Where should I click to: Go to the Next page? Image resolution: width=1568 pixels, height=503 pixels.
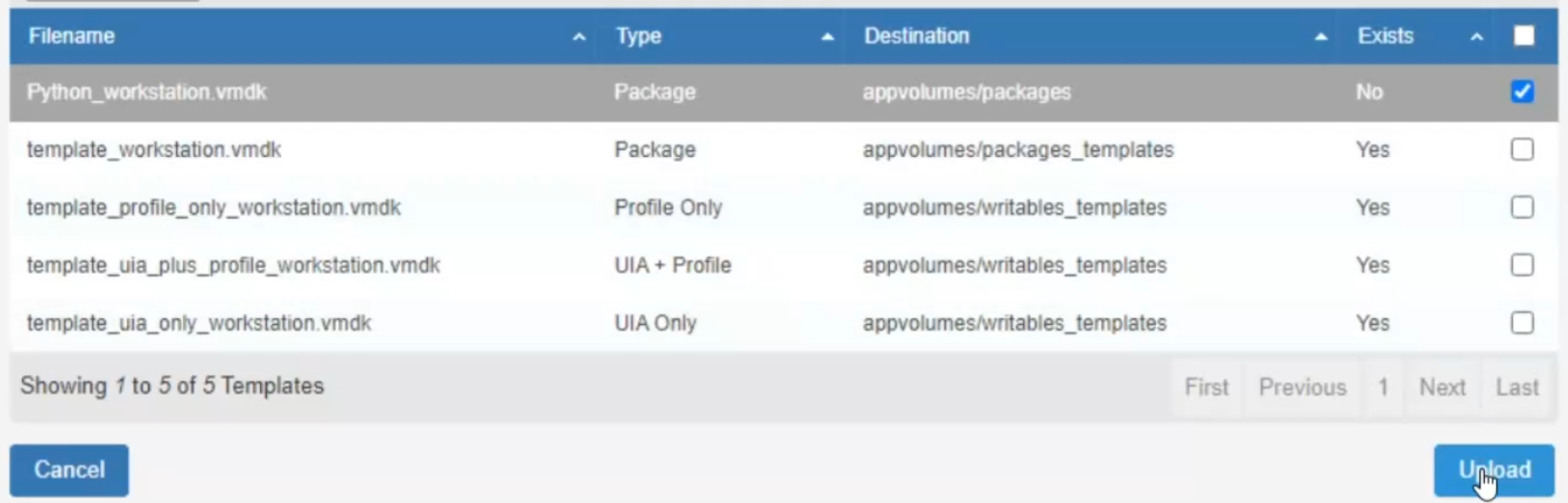(1442, 387)
